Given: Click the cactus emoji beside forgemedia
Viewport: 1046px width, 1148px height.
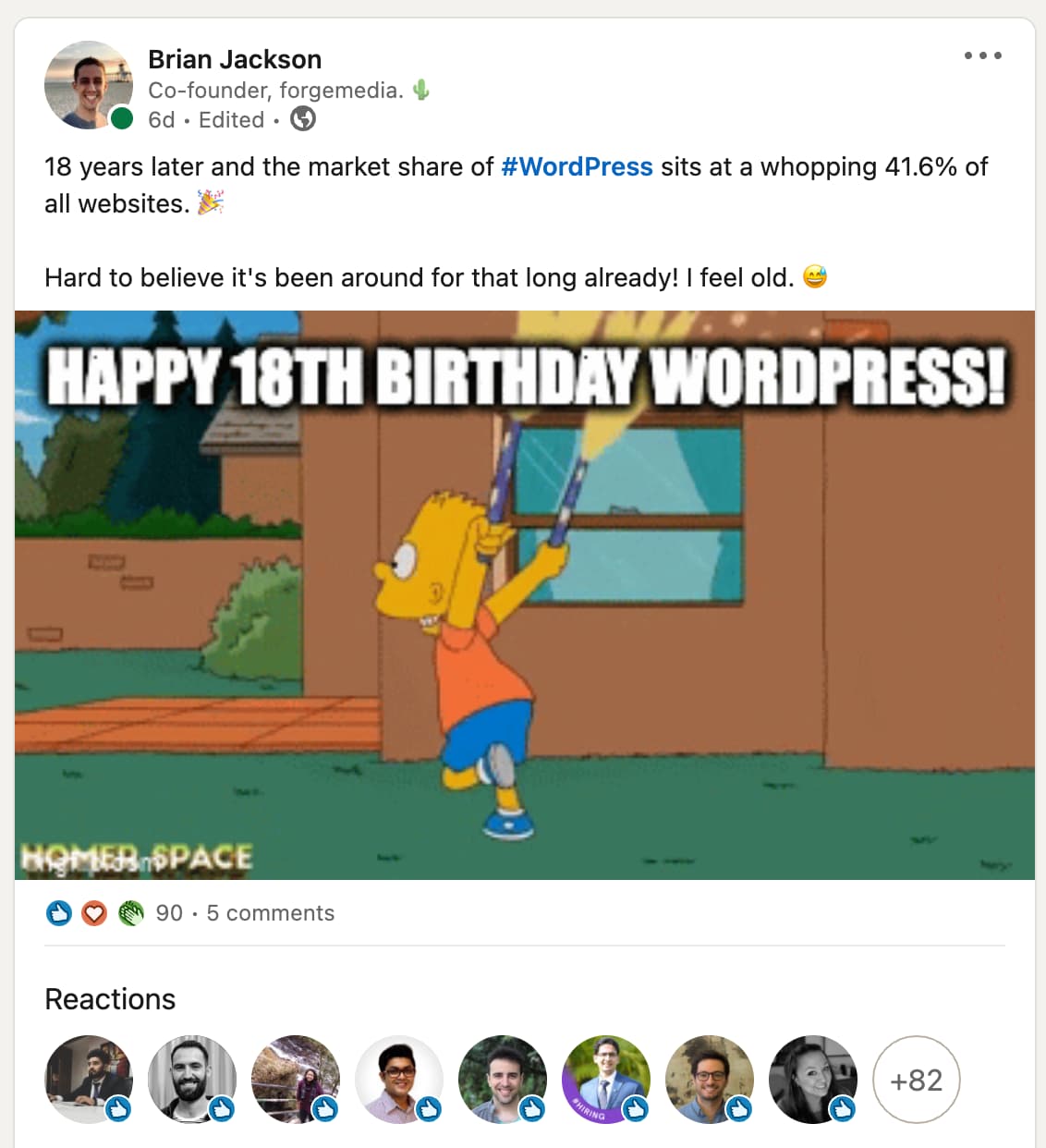Looking at the screenshot, I should point(421,90).
